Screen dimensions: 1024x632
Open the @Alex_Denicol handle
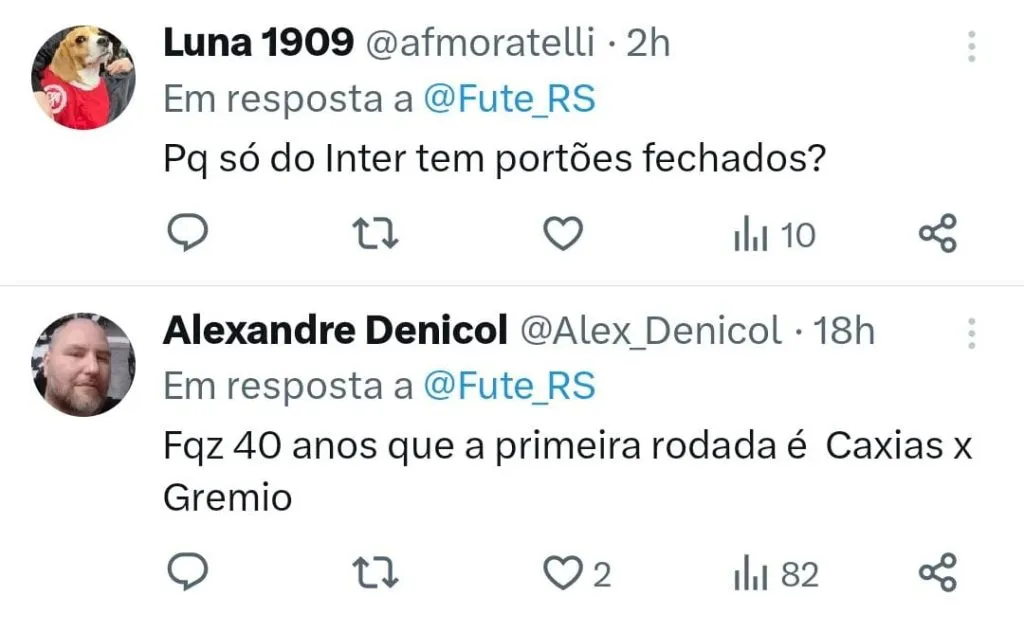point(653,331)
